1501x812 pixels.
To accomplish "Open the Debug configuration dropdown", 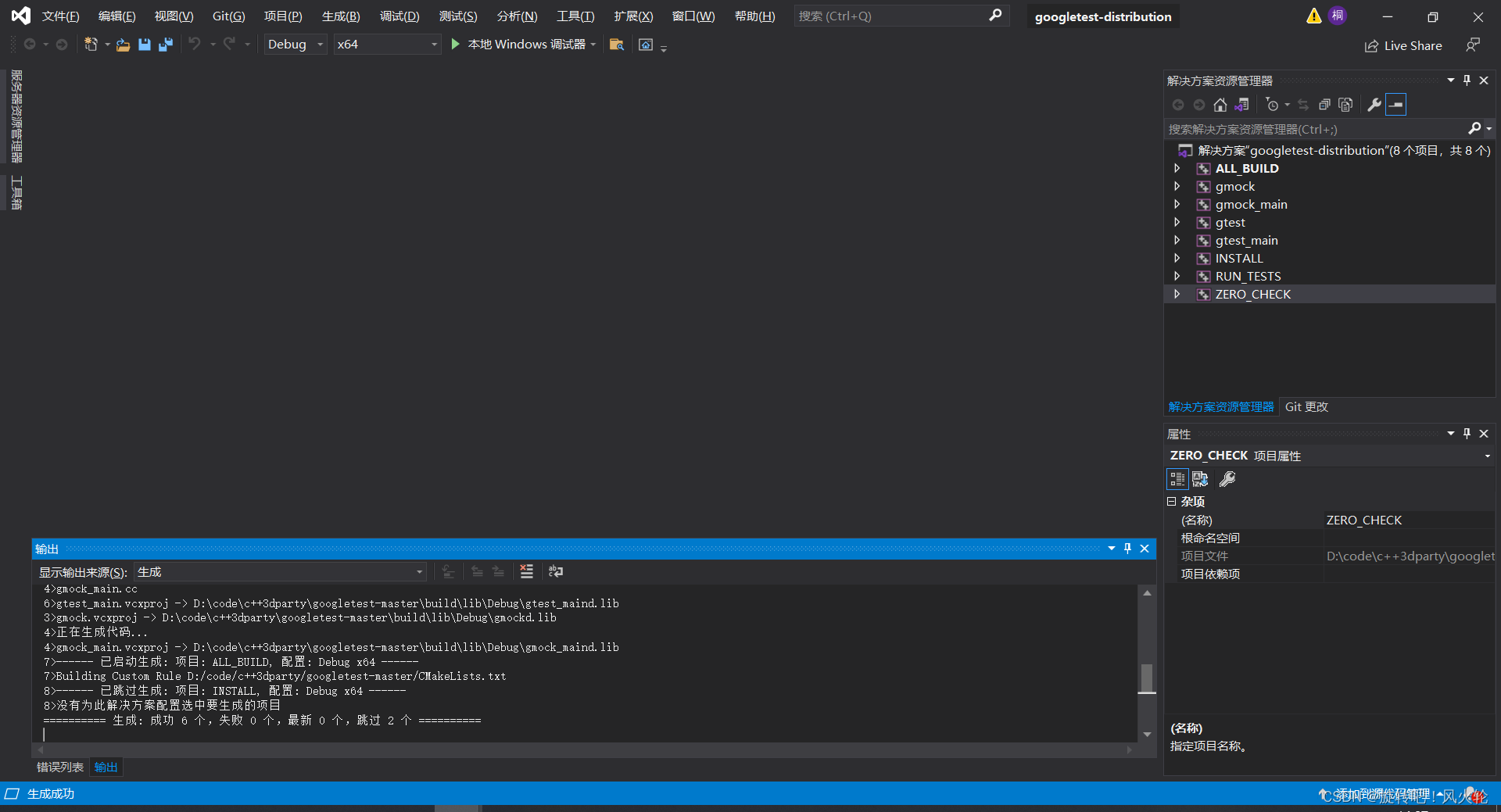I will pos(295,45).
